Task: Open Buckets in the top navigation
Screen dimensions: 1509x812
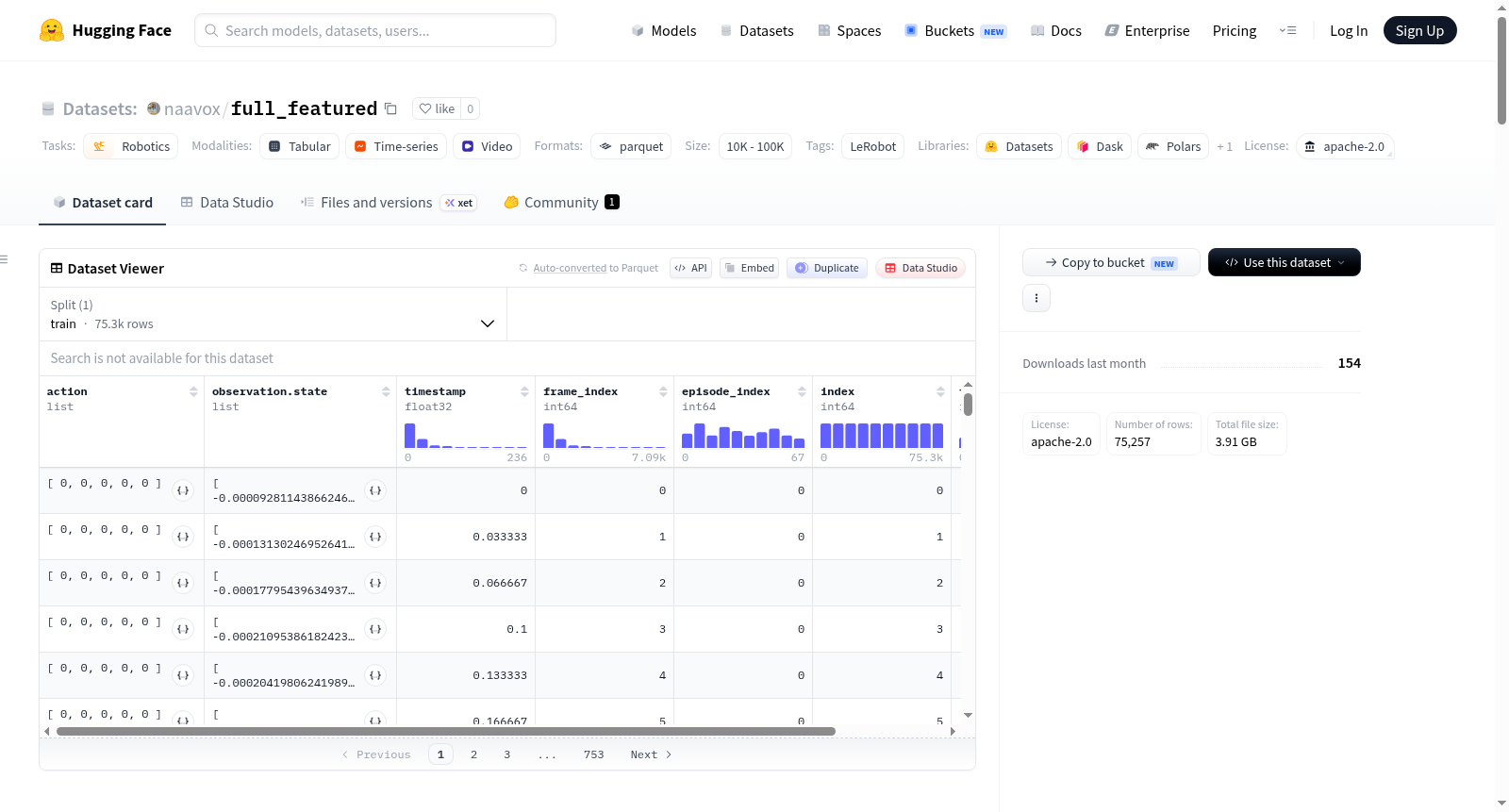Action: (x=955, y=30)
